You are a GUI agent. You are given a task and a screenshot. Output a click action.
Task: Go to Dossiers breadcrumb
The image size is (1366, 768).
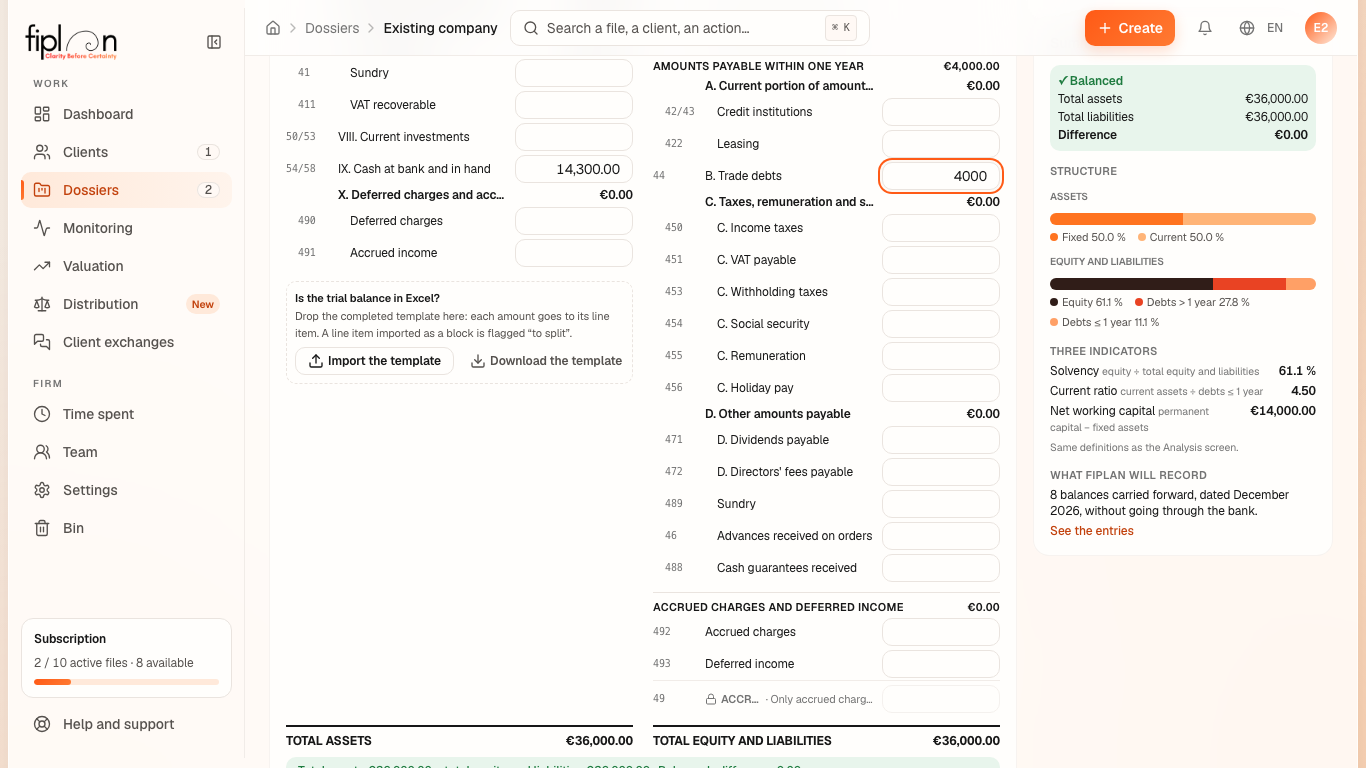point(332,28)
